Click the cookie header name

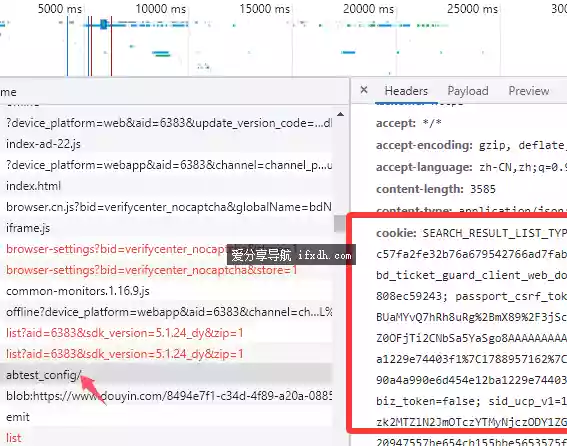point(396,233)
